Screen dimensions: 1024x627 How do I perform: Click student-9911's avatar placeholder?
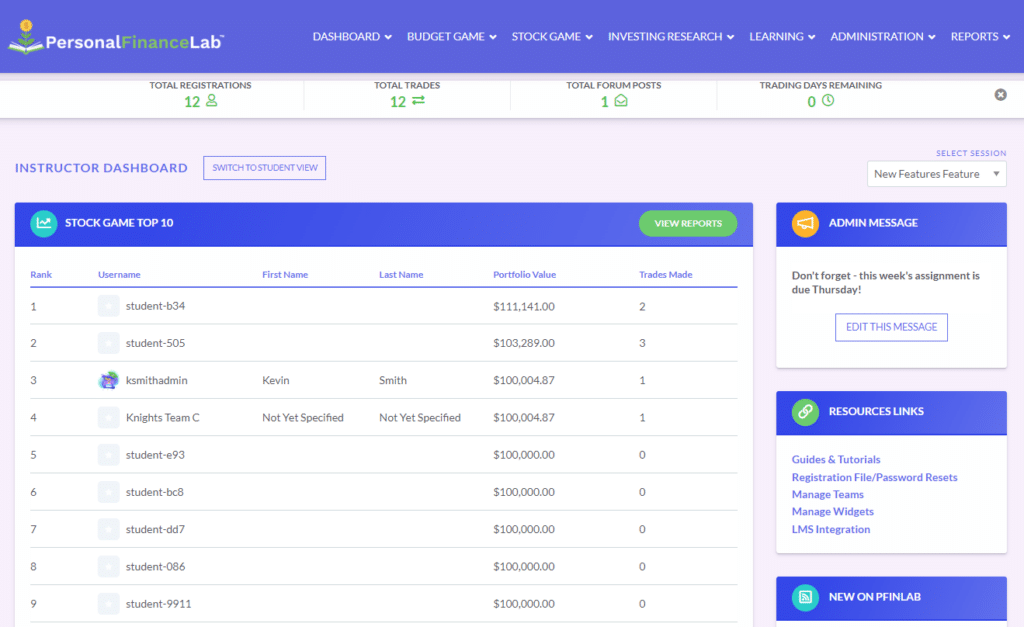[x=108, y=603]
